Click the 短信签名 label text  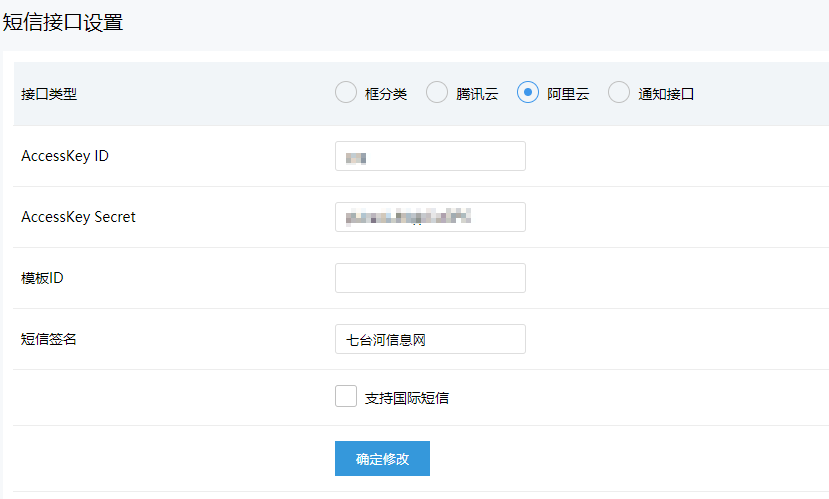[x=49, y=339]
